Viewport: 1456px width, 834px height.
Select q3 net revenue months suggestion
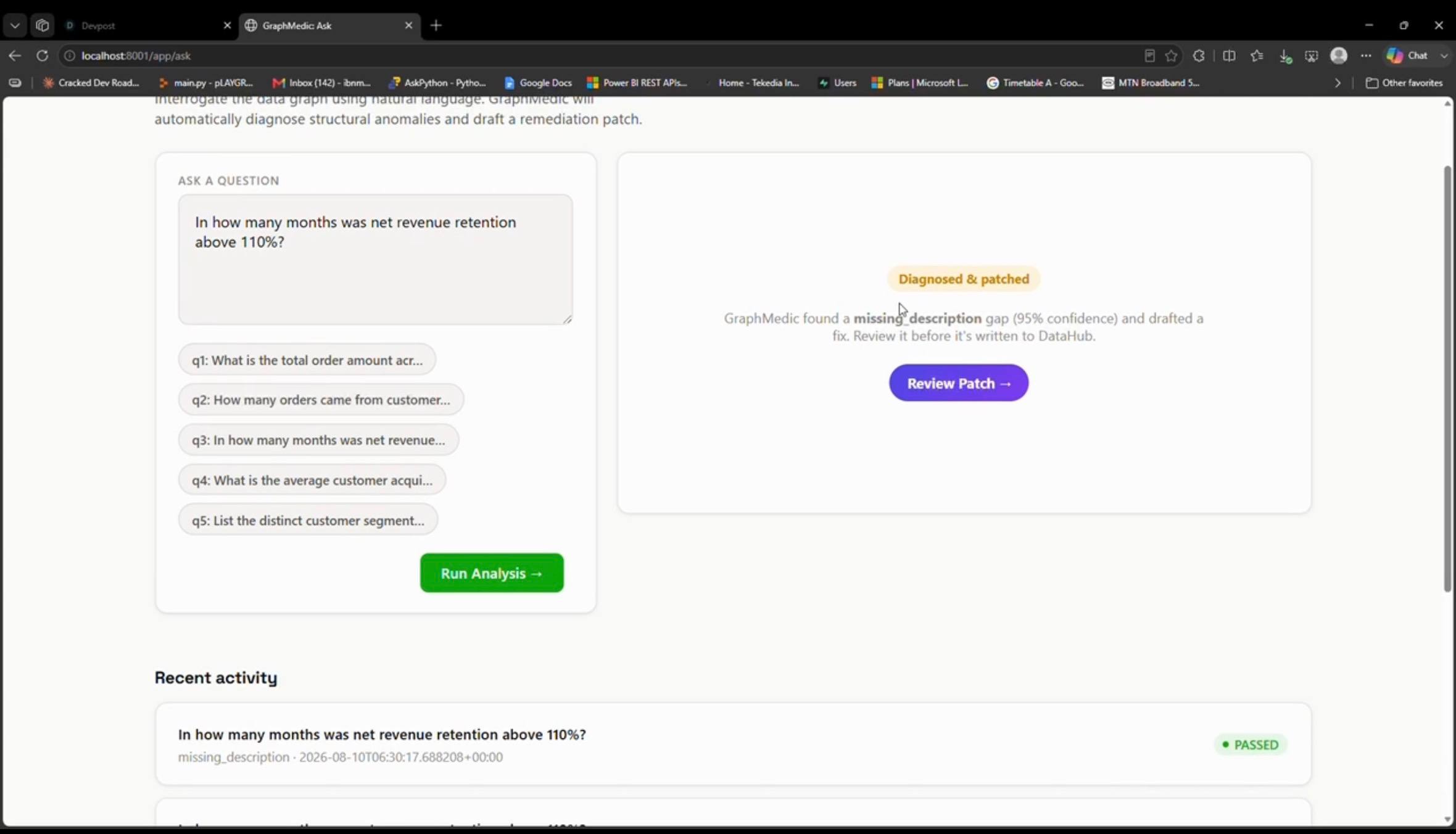point(318,440)
